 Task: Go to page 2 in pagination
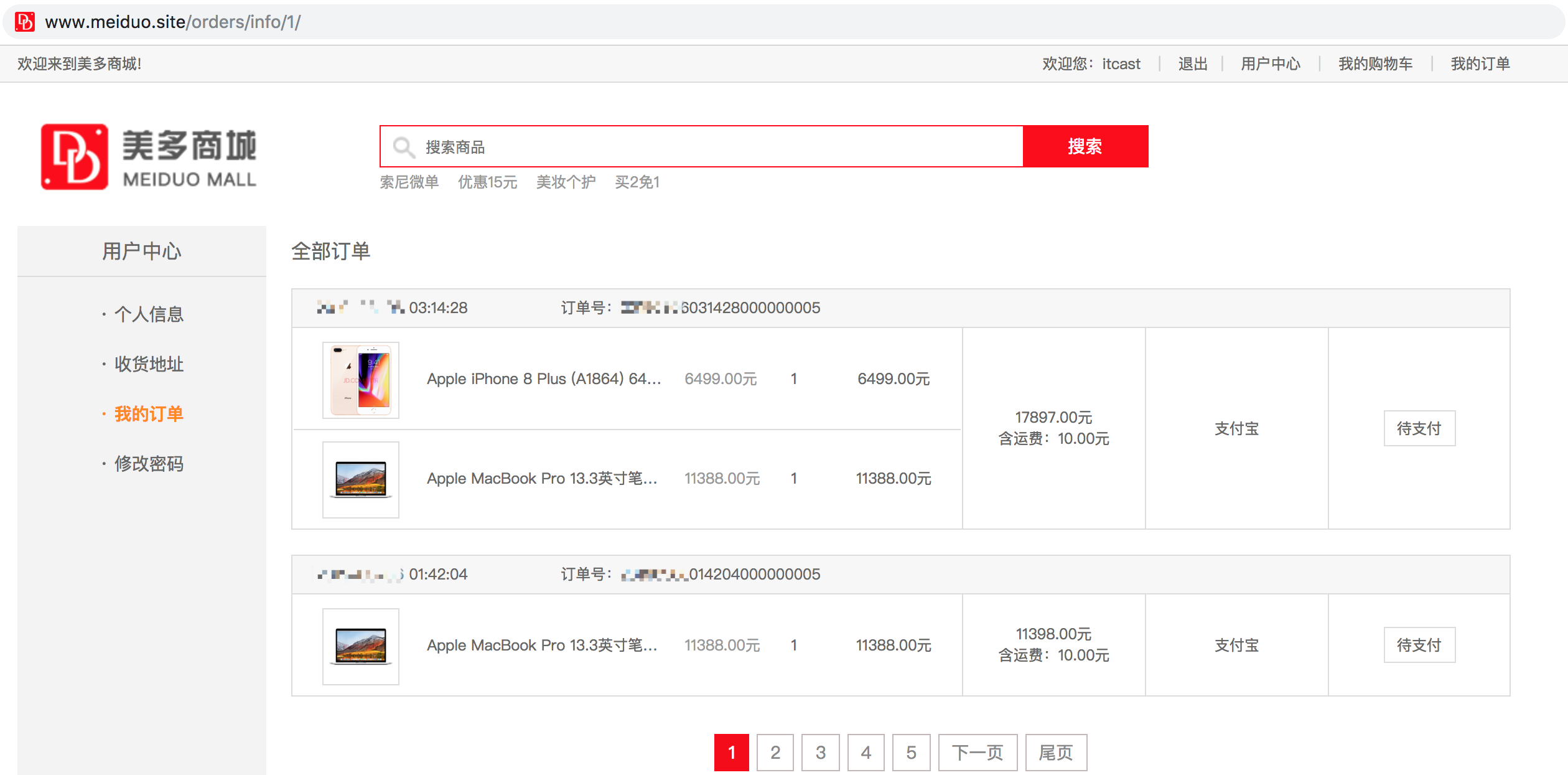coord(775,753)
